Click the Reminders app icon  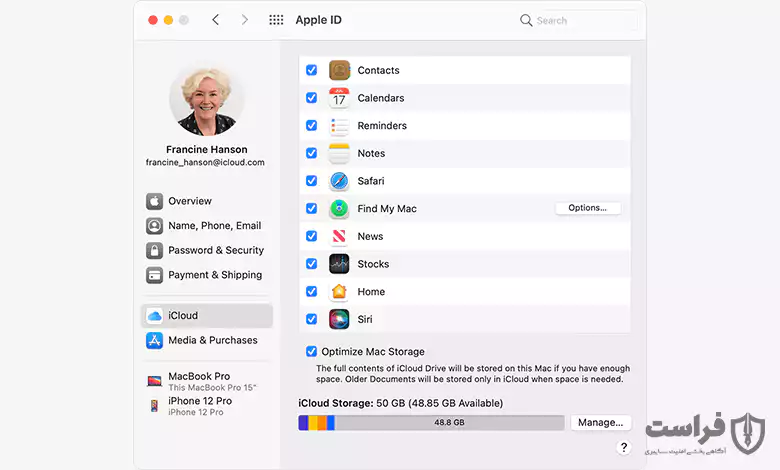coord(339,126)
